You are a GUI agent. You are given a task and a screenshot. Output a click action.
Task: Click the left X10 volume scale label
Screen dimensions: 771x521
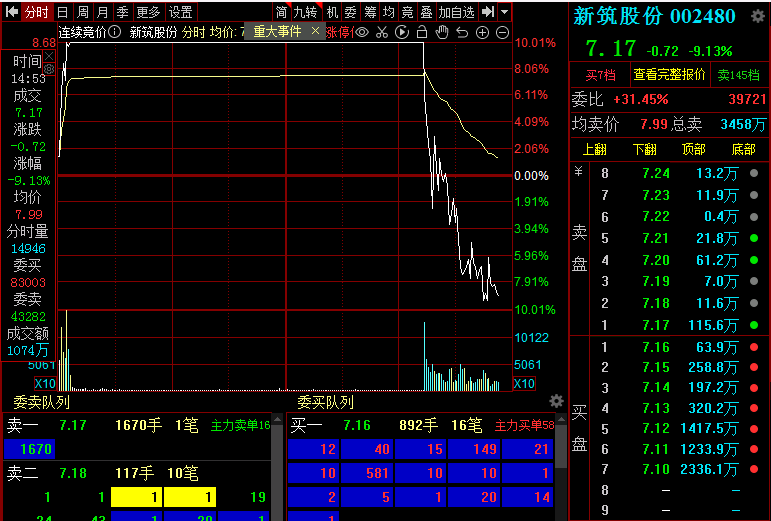pos(45,384)
